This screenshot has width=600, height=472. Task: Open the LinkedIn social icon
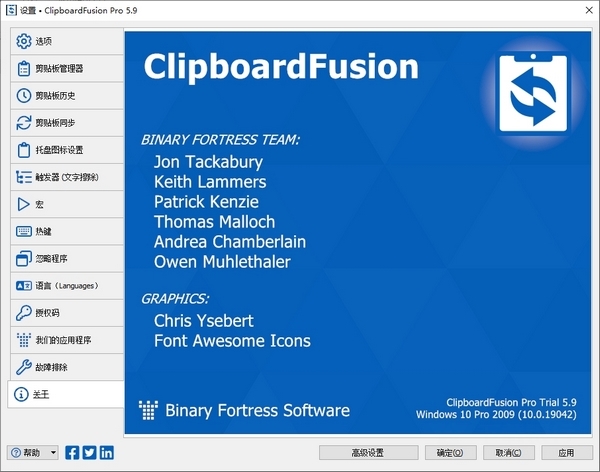tap(107, 453)
